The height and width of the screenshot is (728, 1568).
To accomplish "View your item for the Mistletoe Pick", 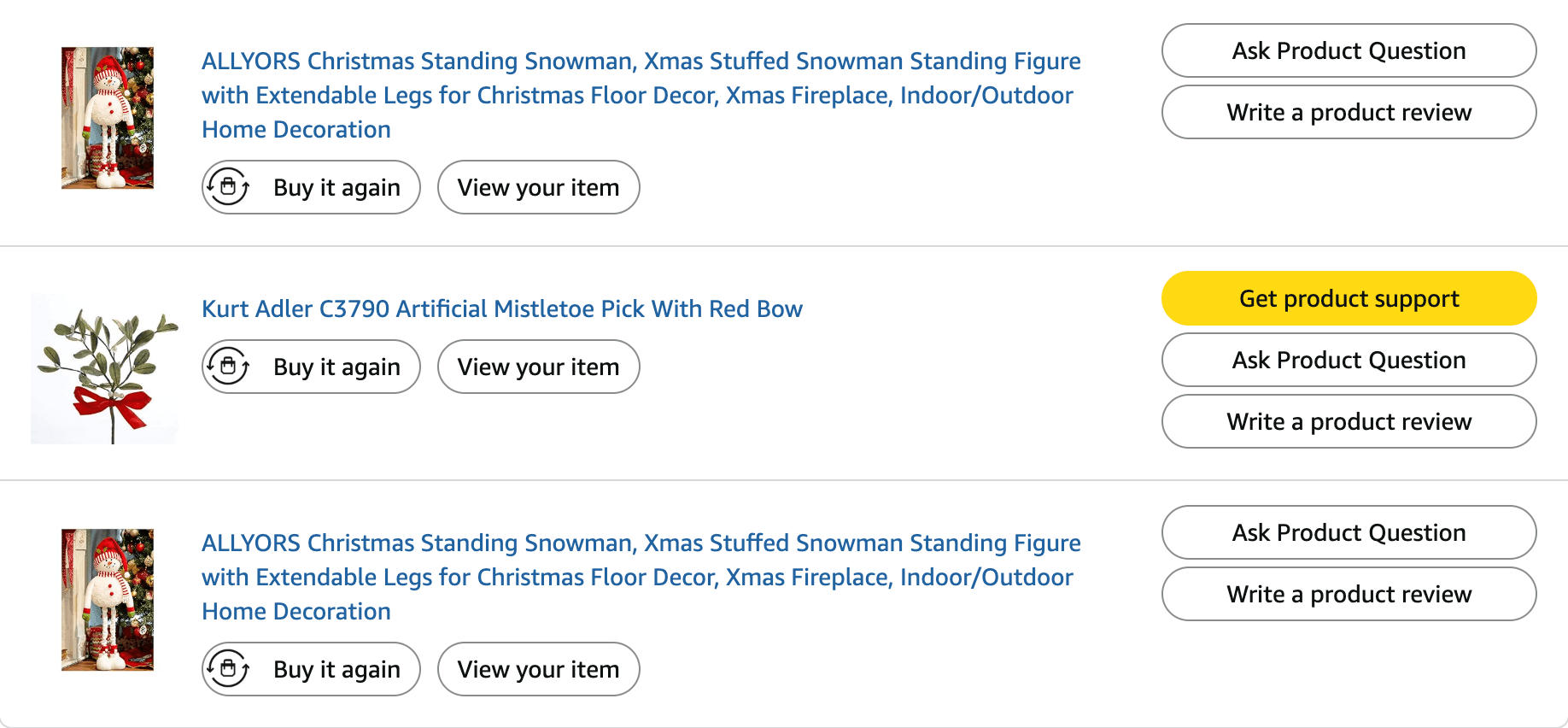I will click(x=538, y=367).
